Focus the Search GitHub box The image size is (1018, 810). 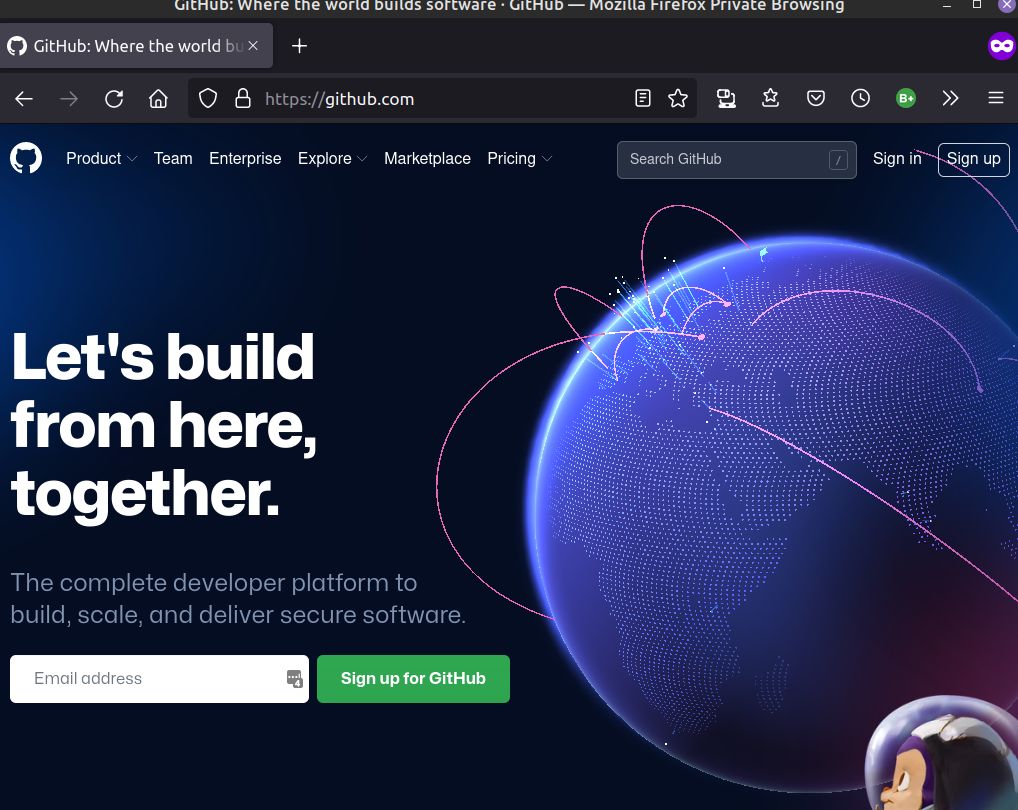[x=736, y=160]
